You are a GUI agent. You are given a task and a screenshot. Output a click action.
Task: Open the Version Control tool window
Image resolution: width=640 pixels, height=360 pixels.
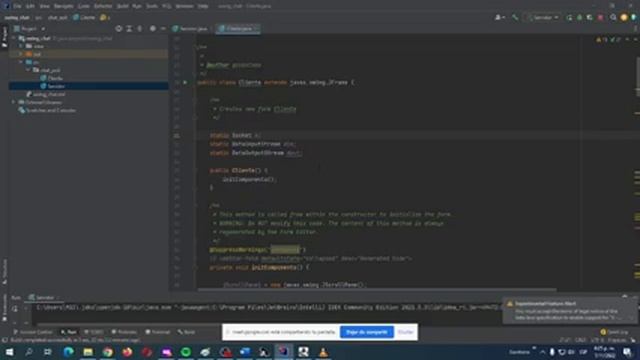click(33, 332)
